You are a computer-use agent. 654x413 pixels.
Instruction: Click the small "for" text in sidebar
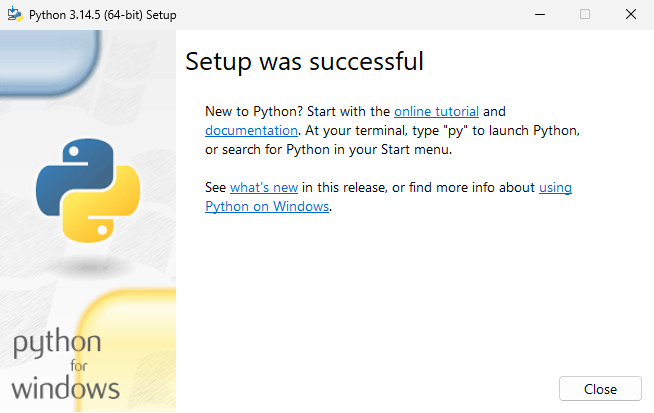click(78, 366)
